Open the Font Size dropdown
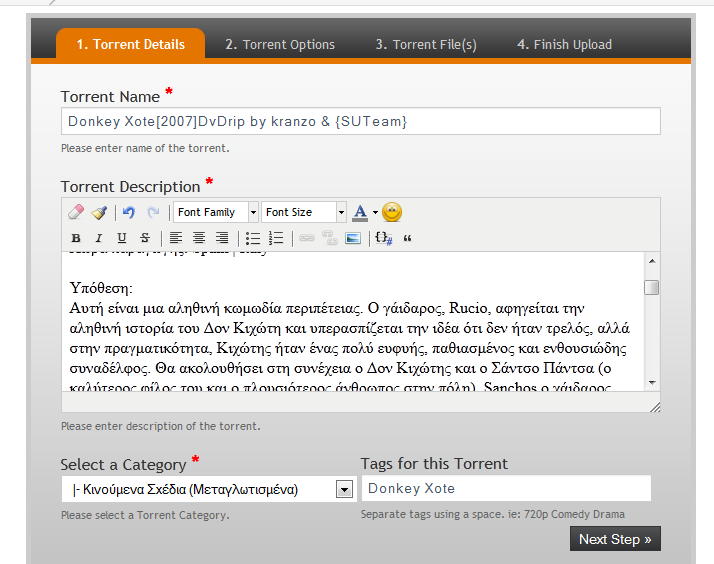This screenshot has height=564, width=714. pos(304,212)
